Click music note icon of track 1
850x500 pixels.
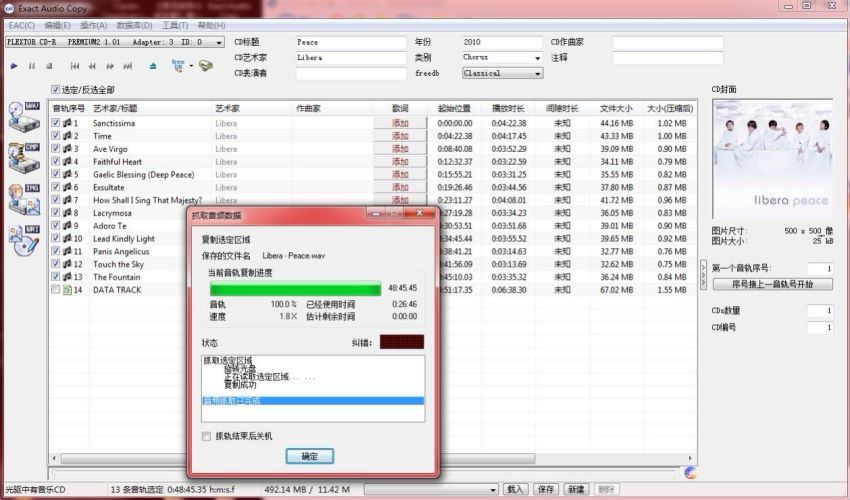(67, 123)
